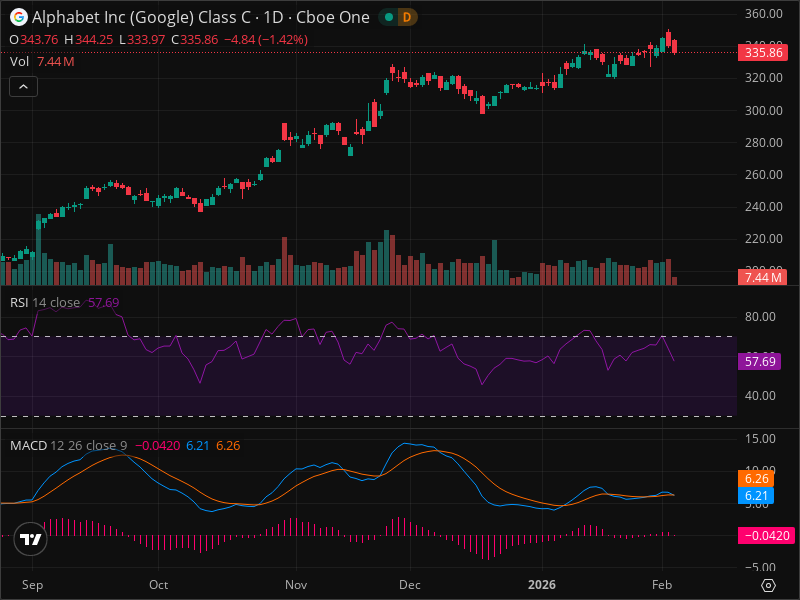Click the green market status dot indicator
Screen dimensions: 800x600
coord(389,17)
